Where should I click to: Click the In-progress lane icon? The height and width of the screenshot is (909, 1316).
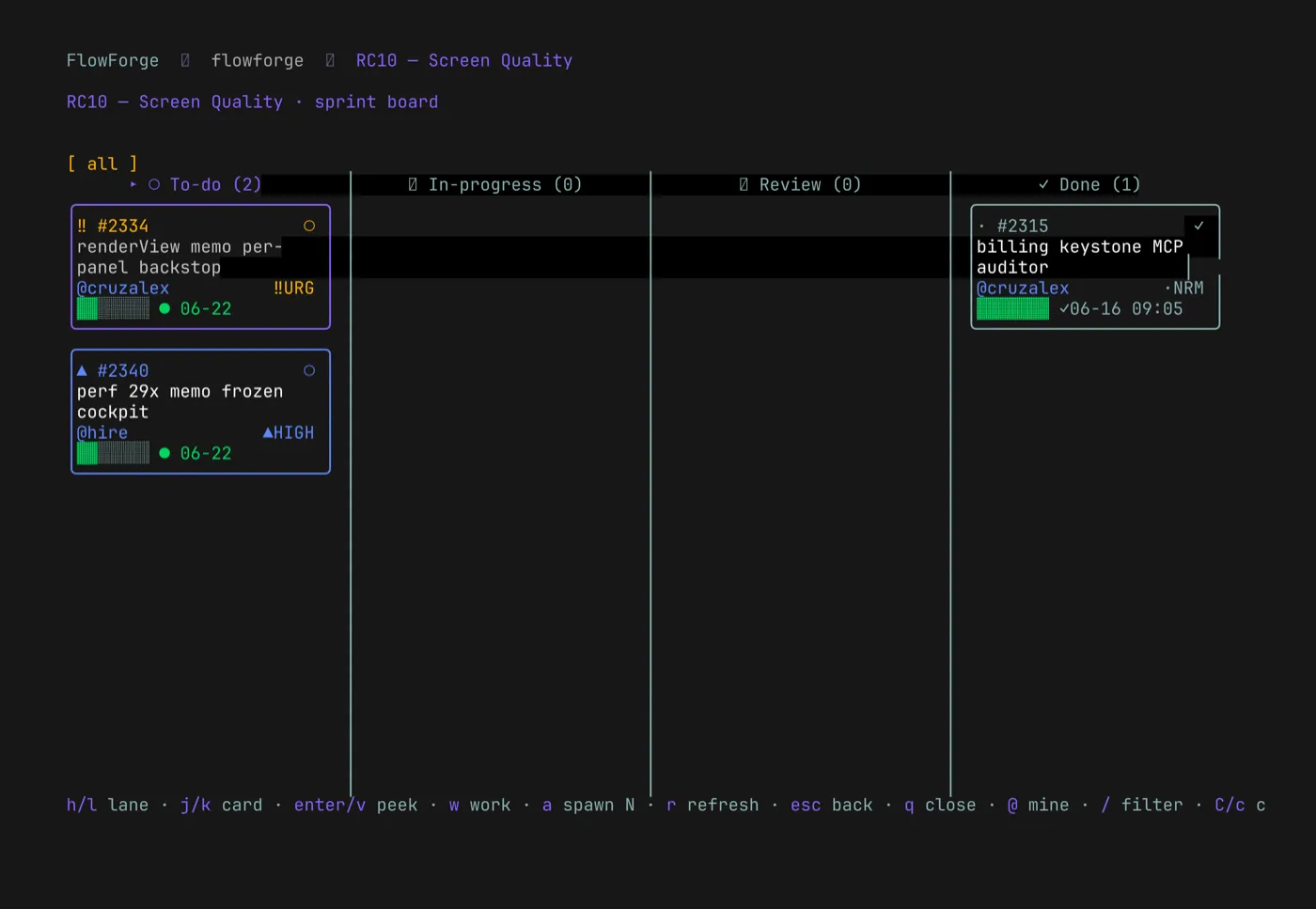413,184
